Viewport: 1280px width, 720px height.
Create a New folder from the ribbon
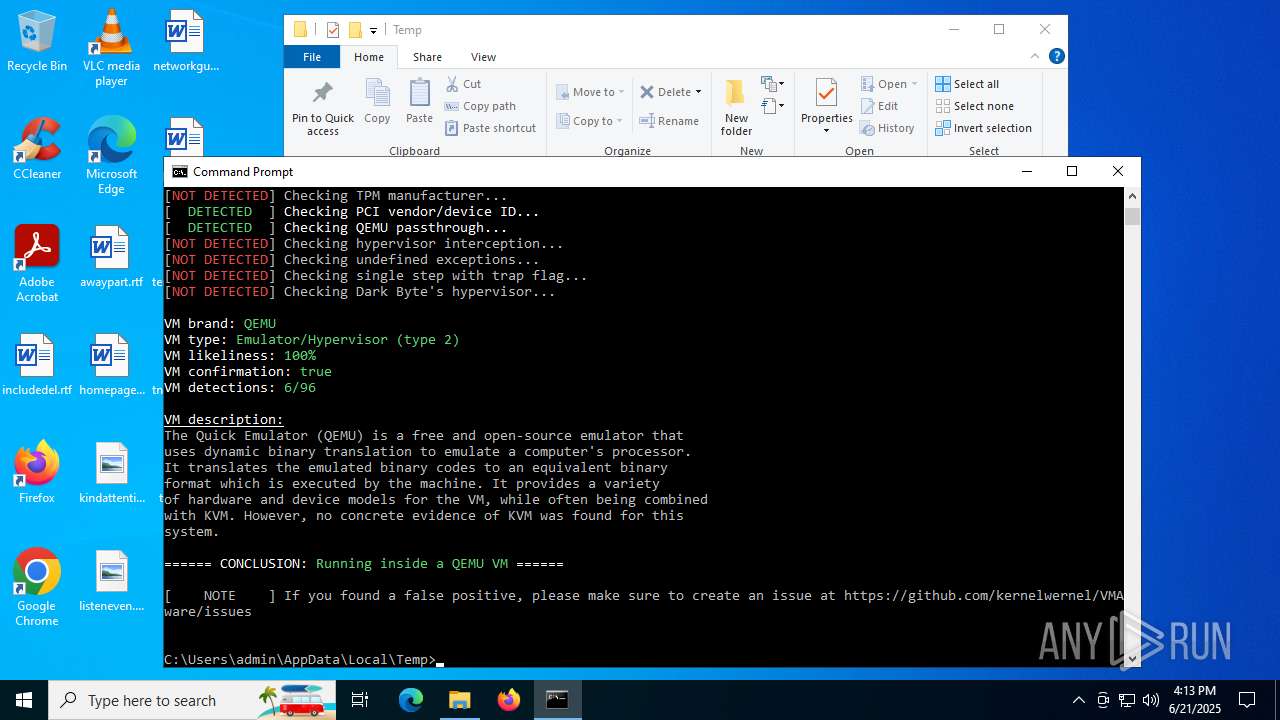(736, 108)
